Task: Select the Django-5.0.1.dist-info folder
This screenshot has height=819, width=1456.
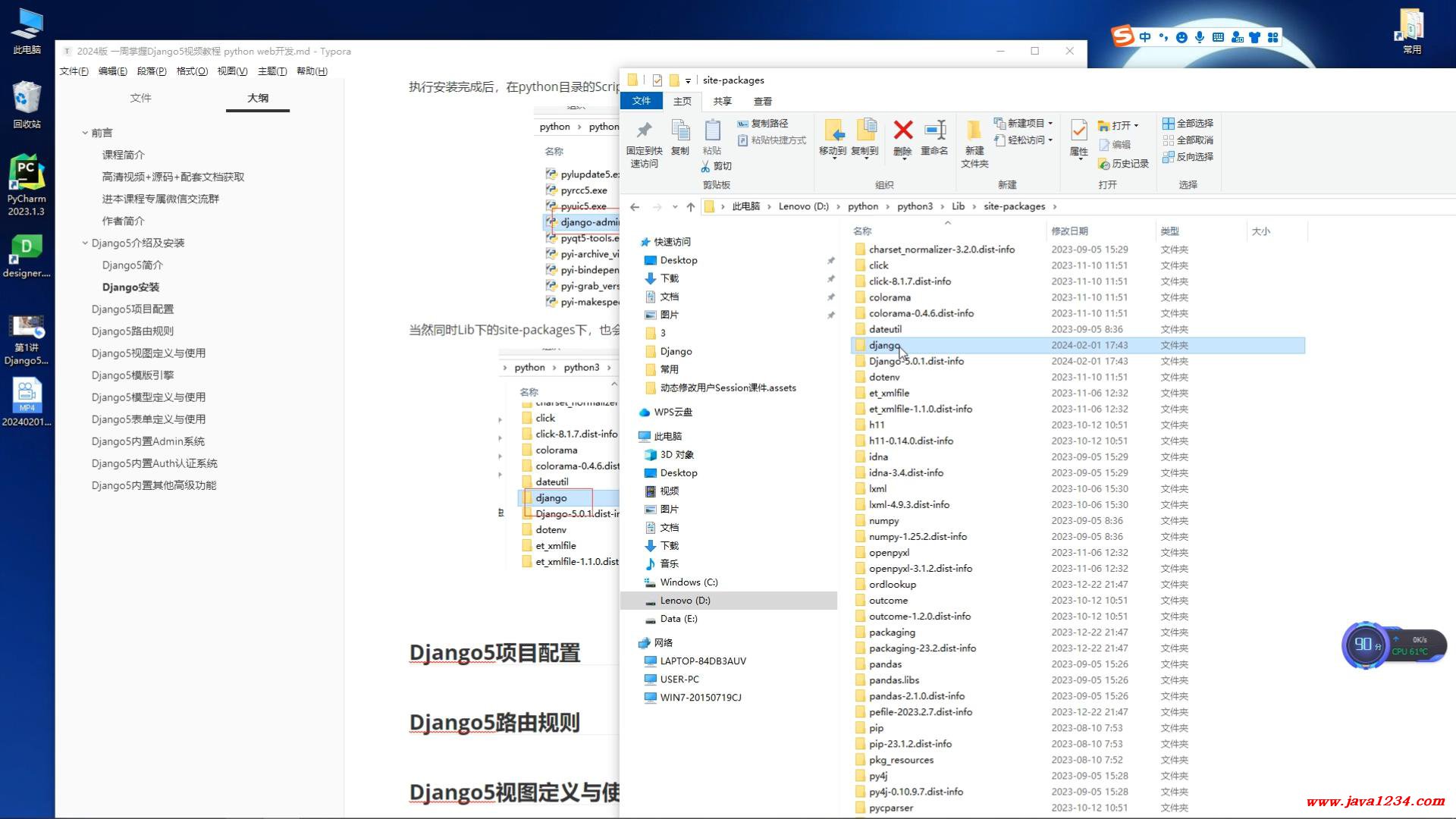Action: pyautogui.click(x=916, y=362)
